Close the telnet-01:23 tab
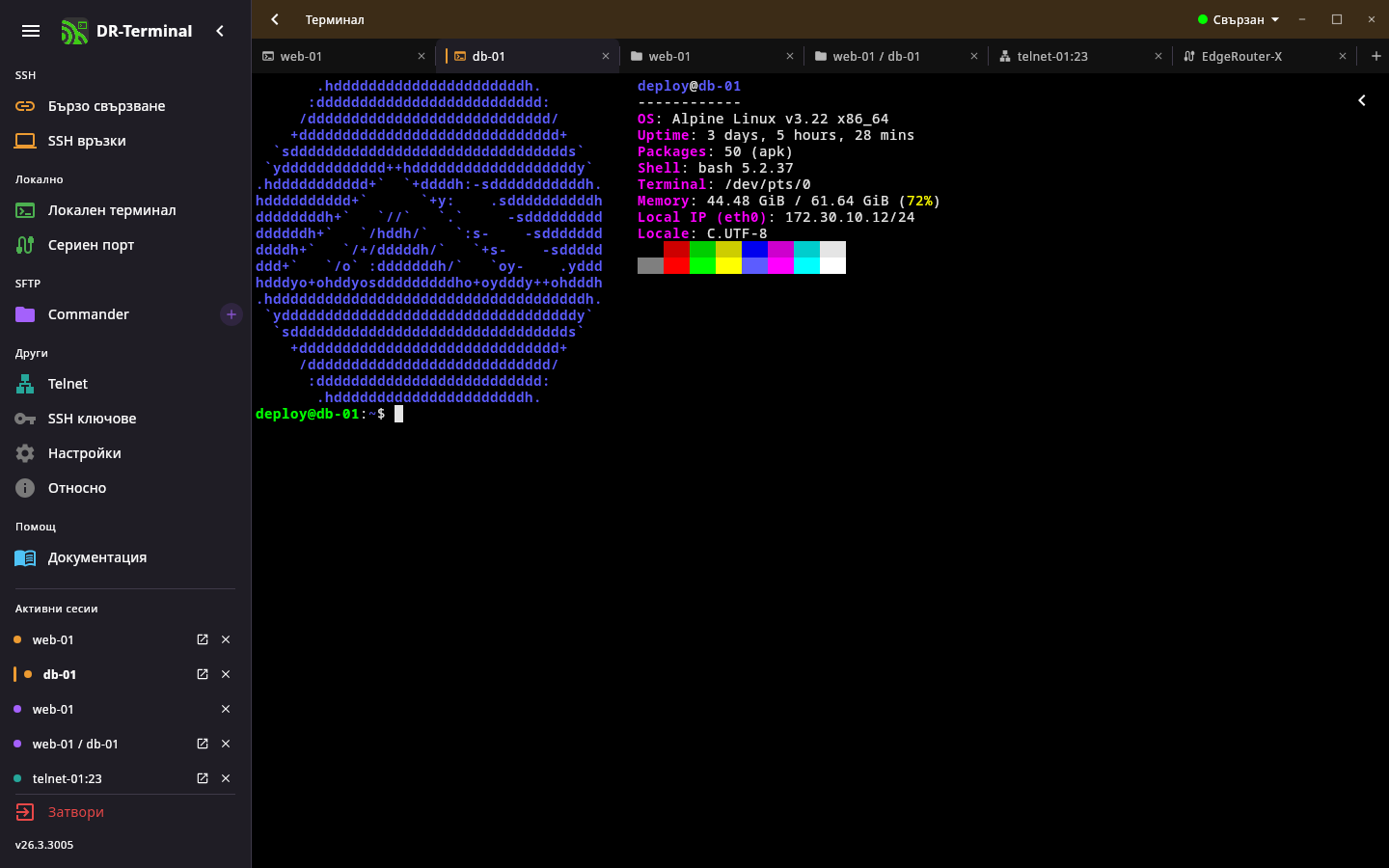 point(1158,56)
